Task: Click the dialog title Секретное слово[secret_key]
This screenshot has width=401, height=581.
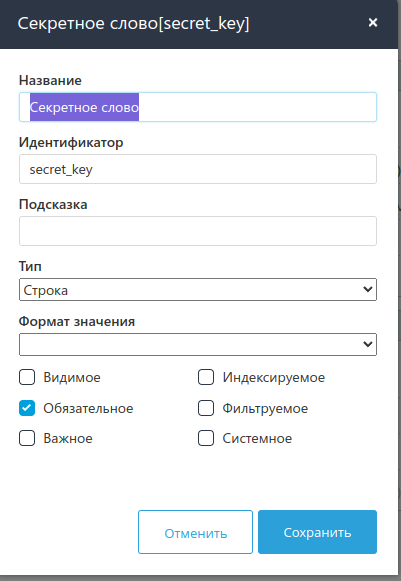Action: point(133,24)
